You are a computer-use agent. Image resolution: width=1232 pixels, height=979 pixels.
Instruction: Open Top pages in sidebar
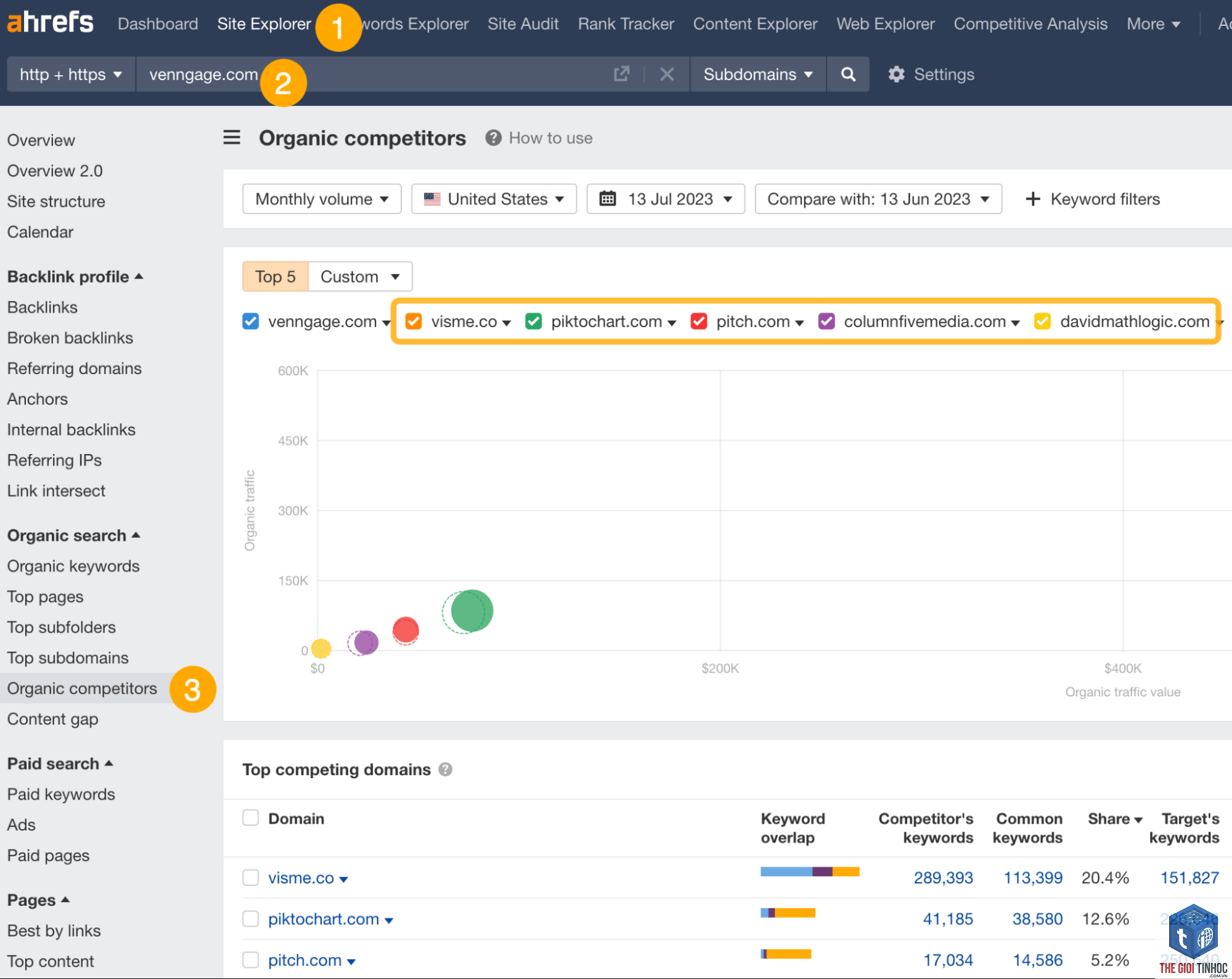tap(45, 597)
